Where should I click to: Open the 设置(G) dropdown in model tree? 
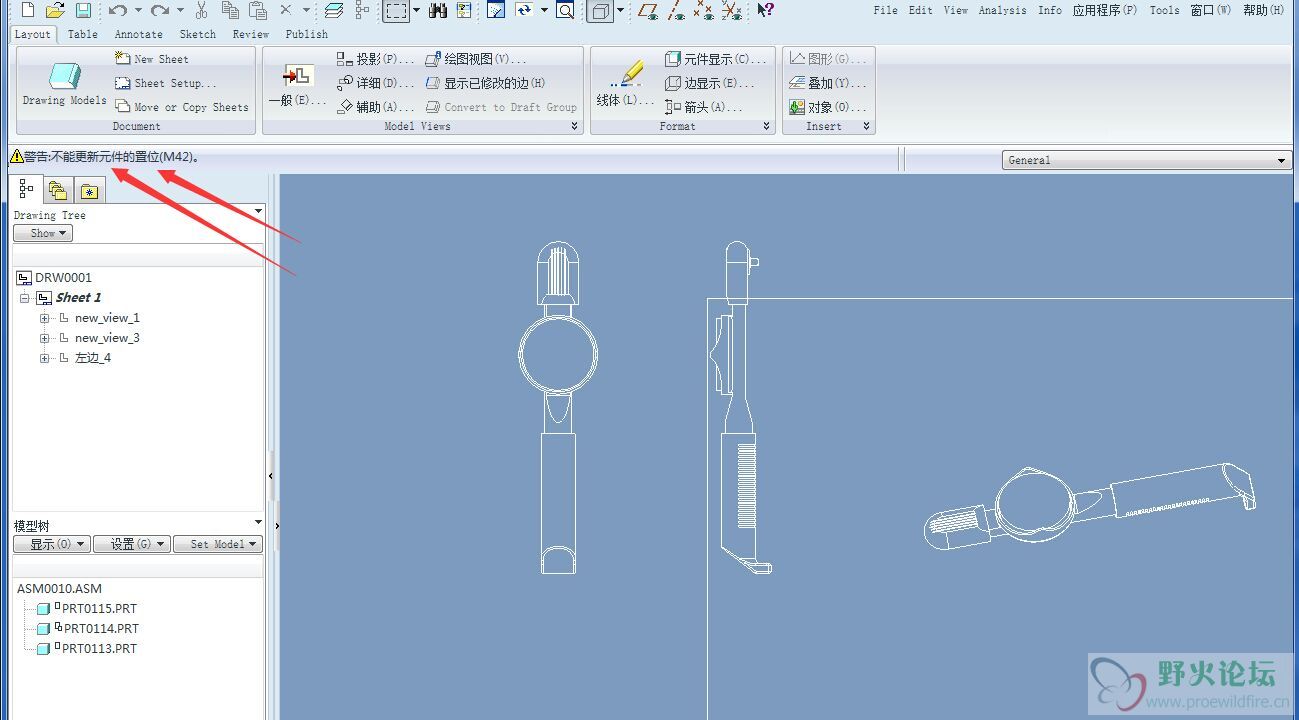tap(132, 544)
